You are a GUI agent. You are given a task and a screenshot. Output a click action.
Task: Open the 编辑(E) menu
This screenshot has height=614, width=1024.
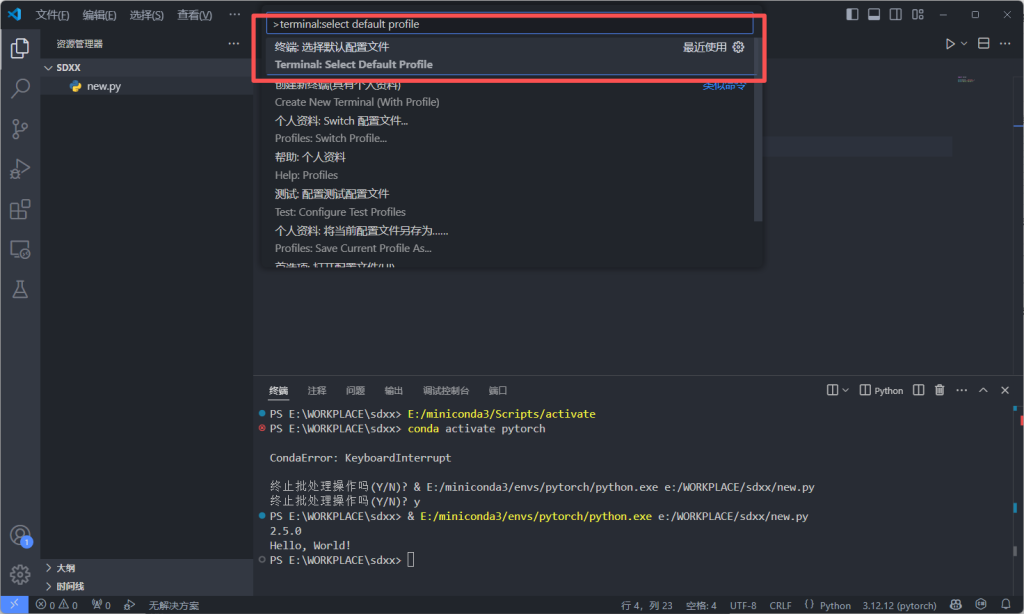tap(99, 15)
